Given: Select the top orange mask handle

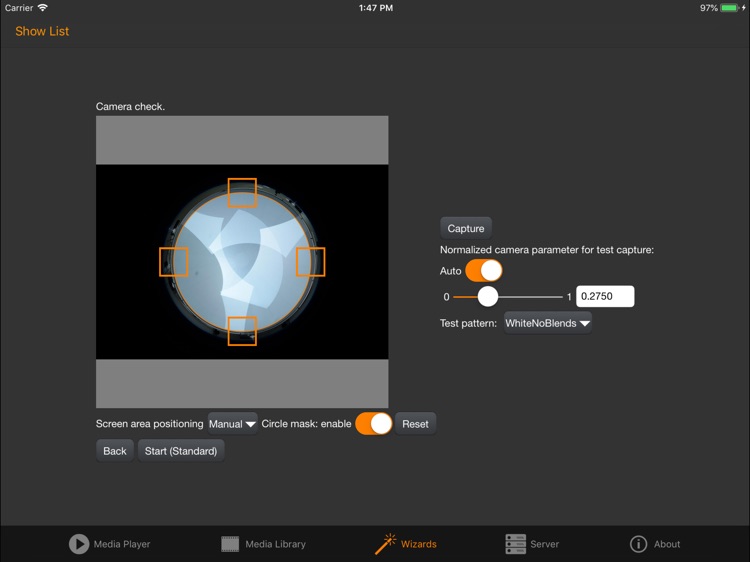Looking at the screenshot, I should click(242, 193).
